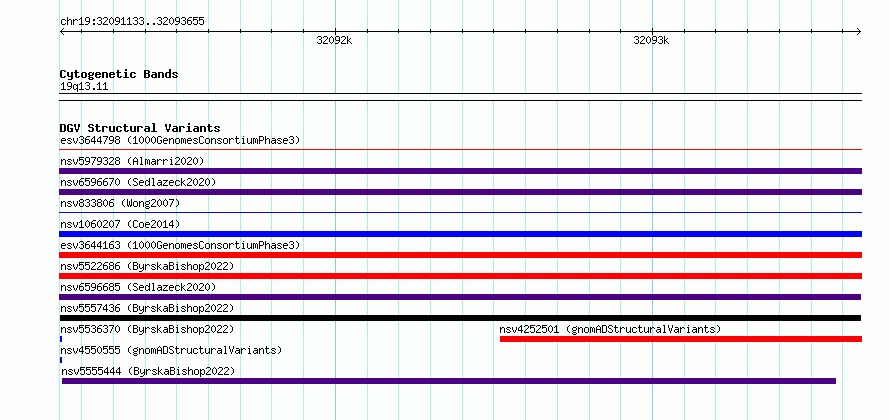Select the nsv5979328 Almarri2020 purple bar
This screenshot has width=890, height=420.
pyautogui.click(x=460, y=171)
